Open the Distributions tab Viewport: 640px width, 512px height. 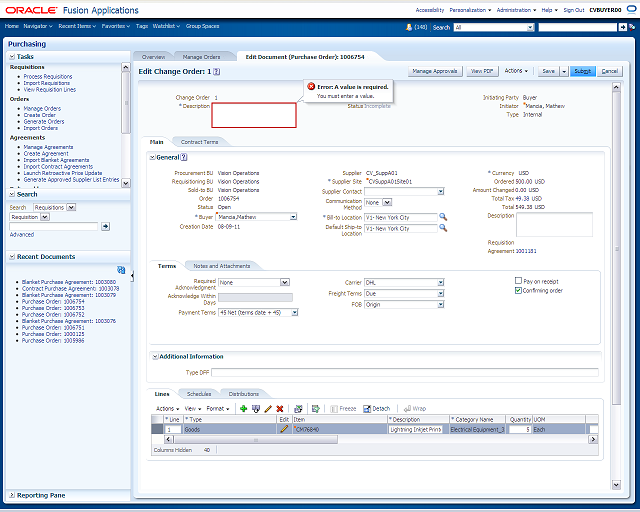(x=244, y=394)
